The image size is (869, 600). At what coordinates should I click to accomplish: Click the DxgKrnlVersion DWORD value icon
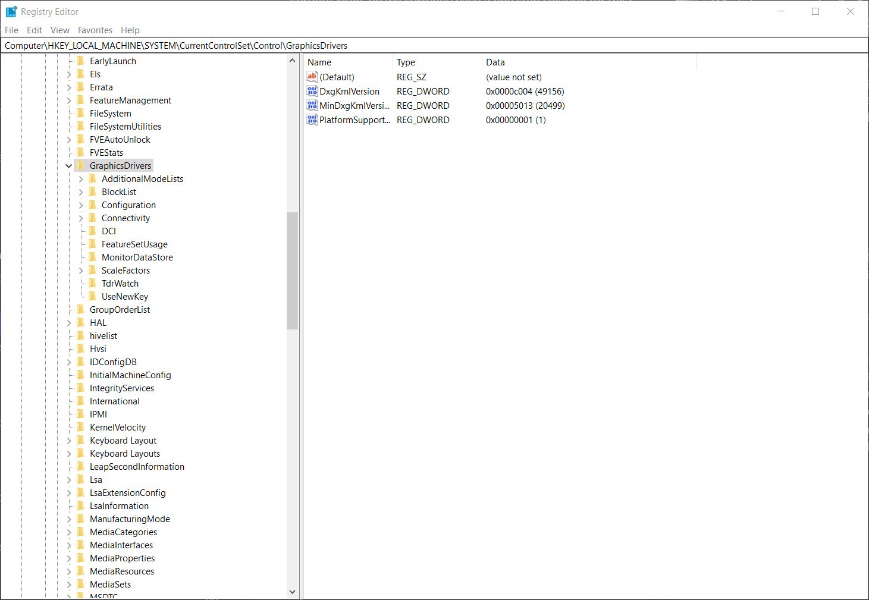[312, 91]
